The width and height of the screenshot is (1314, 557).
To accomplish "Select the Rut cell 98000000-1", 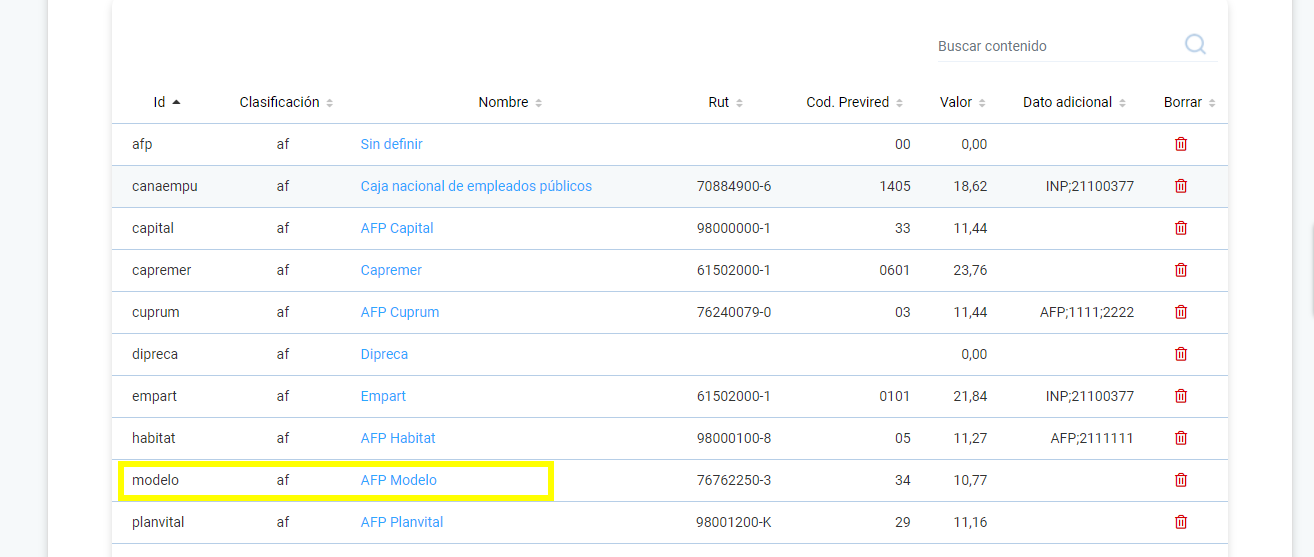I will 734,228.
